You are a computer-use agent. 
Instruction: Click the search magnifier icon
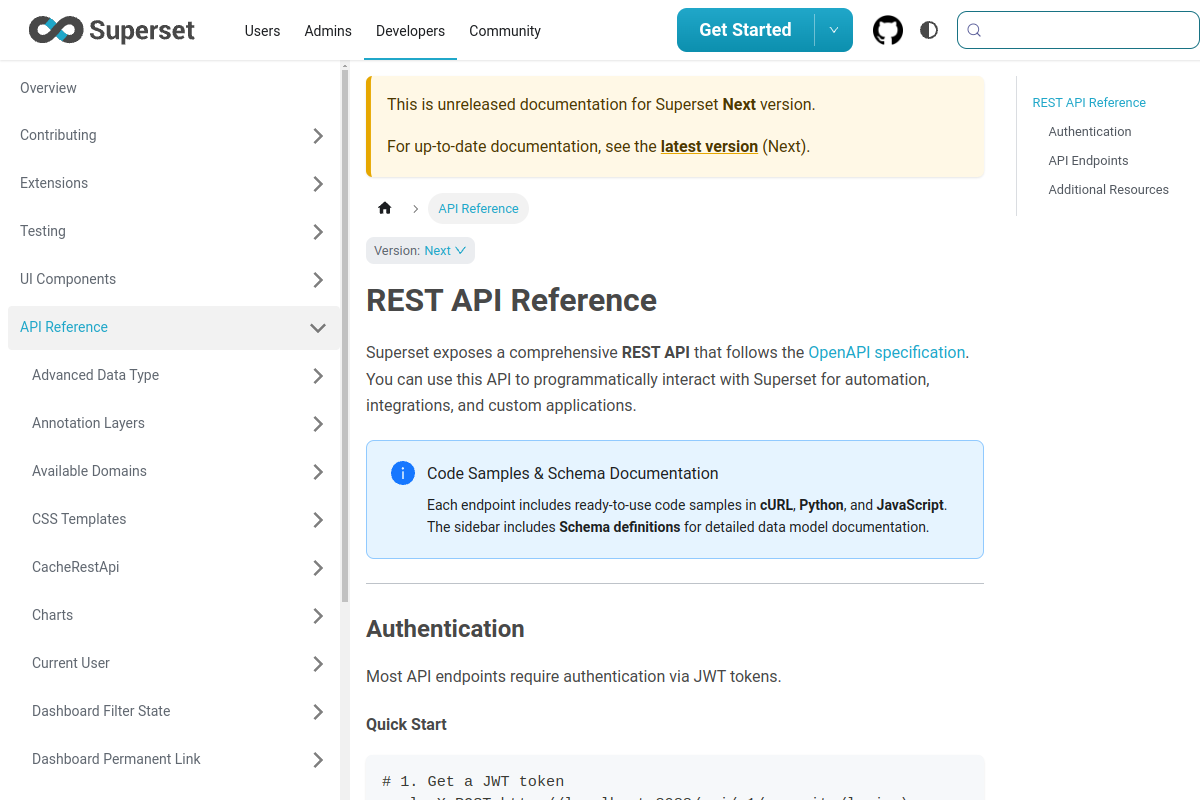tap(975, 30)
